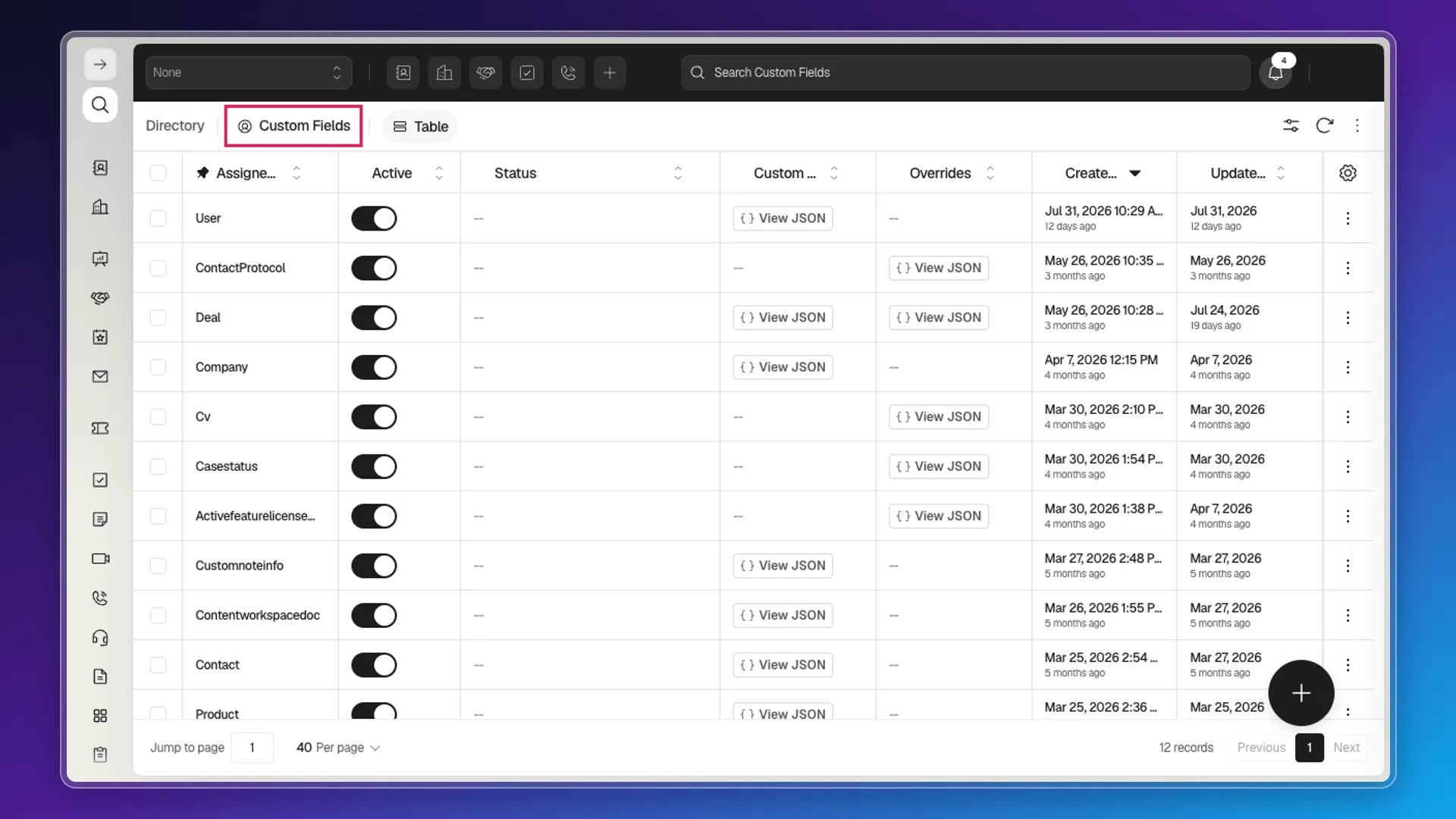Viewport: 1456px width, 819px height.
Task: Sort by the Custom ... column
Action: coord(834,173)
